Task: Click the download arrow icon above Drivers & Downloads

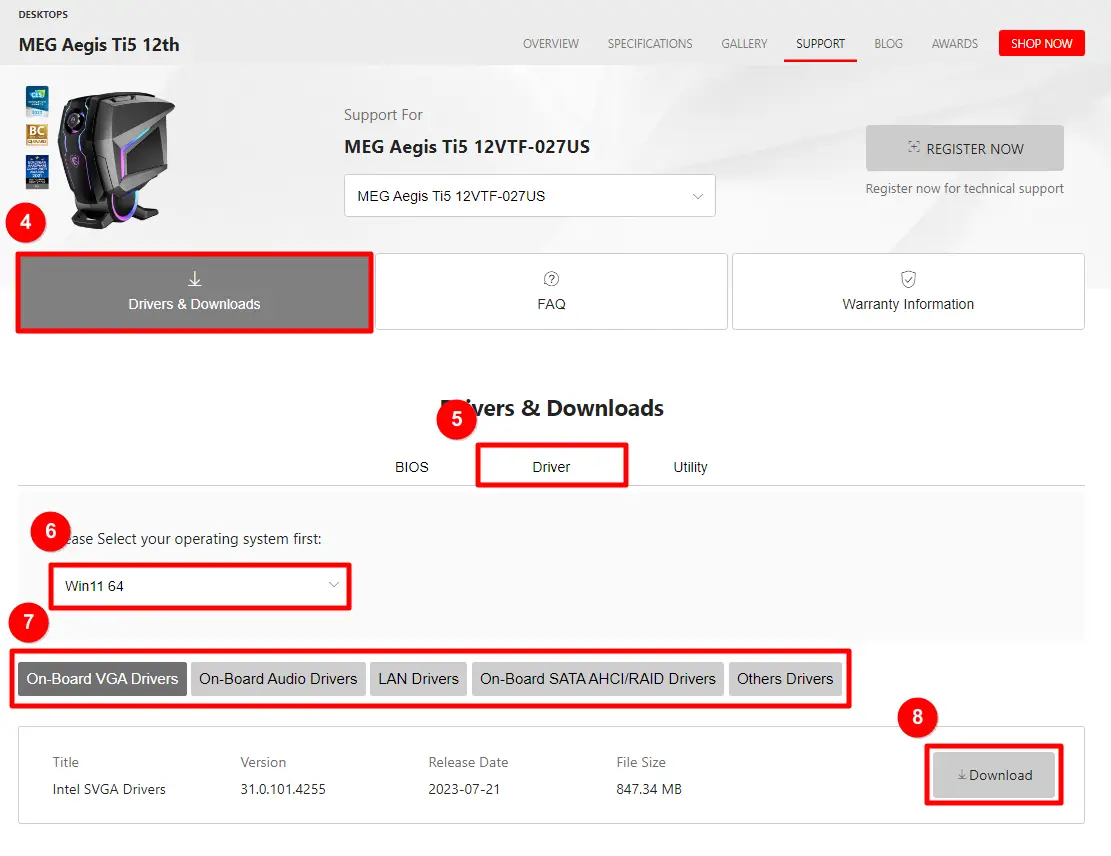Action: click(195, 279)
